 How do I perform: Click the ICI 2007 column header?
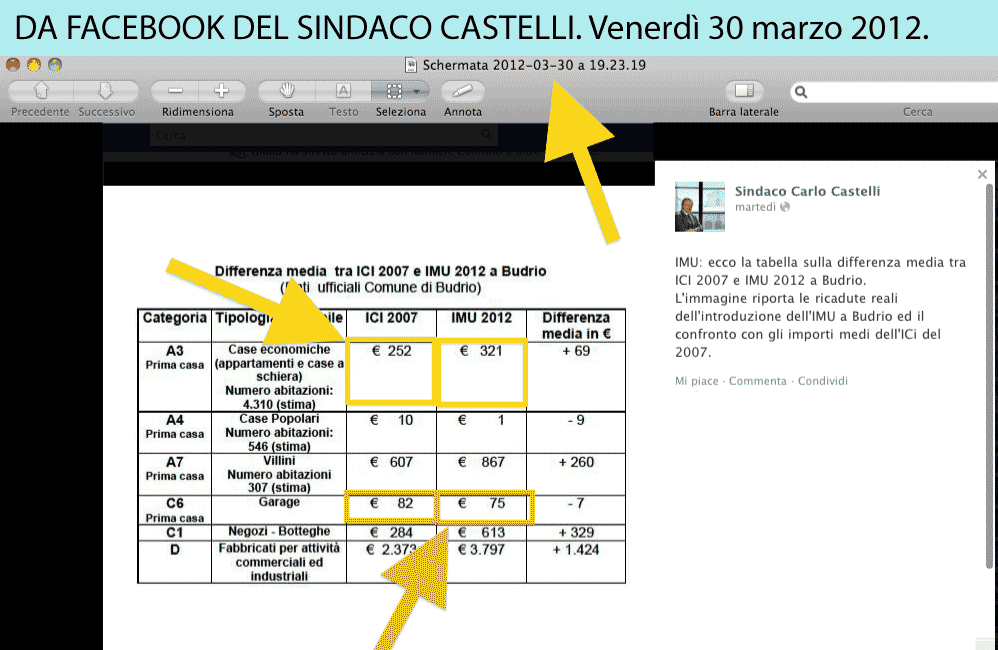(x=391, y=325)
